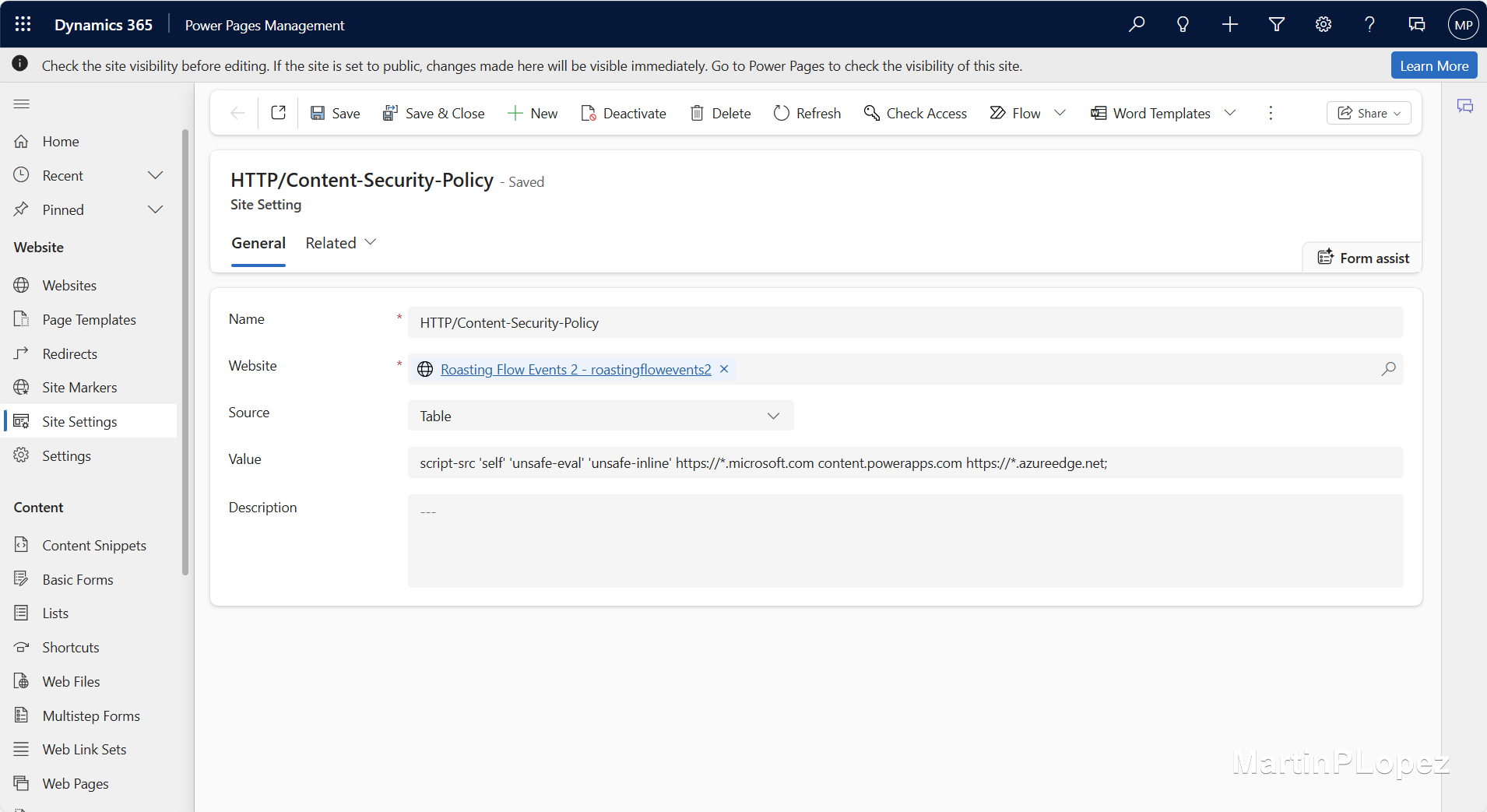Expand the Source dropdown showing Table
The image size is (1487, 812).
pos(600,416)
